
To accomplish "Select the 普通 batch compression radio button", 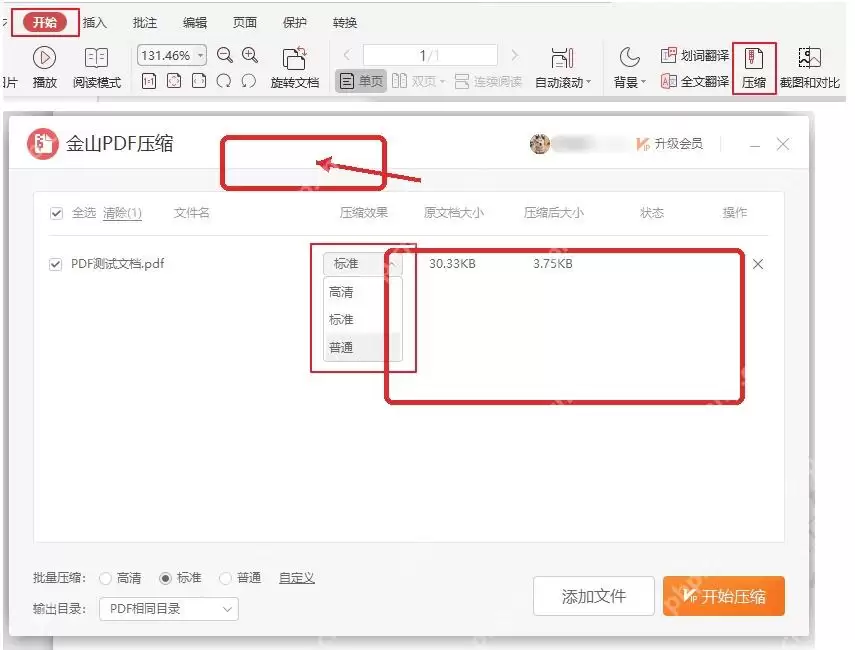I will (225, 578).
